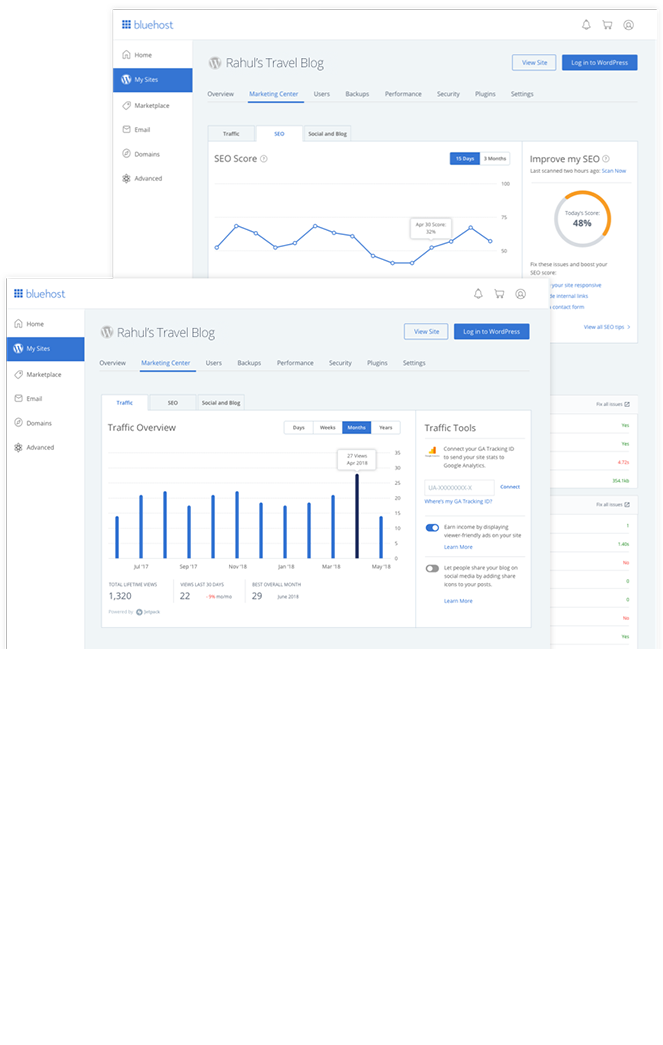Click the help icon next to SEO Score
Image resolution: width=663 pixels, height=1045 pixels.
point(264,159)
